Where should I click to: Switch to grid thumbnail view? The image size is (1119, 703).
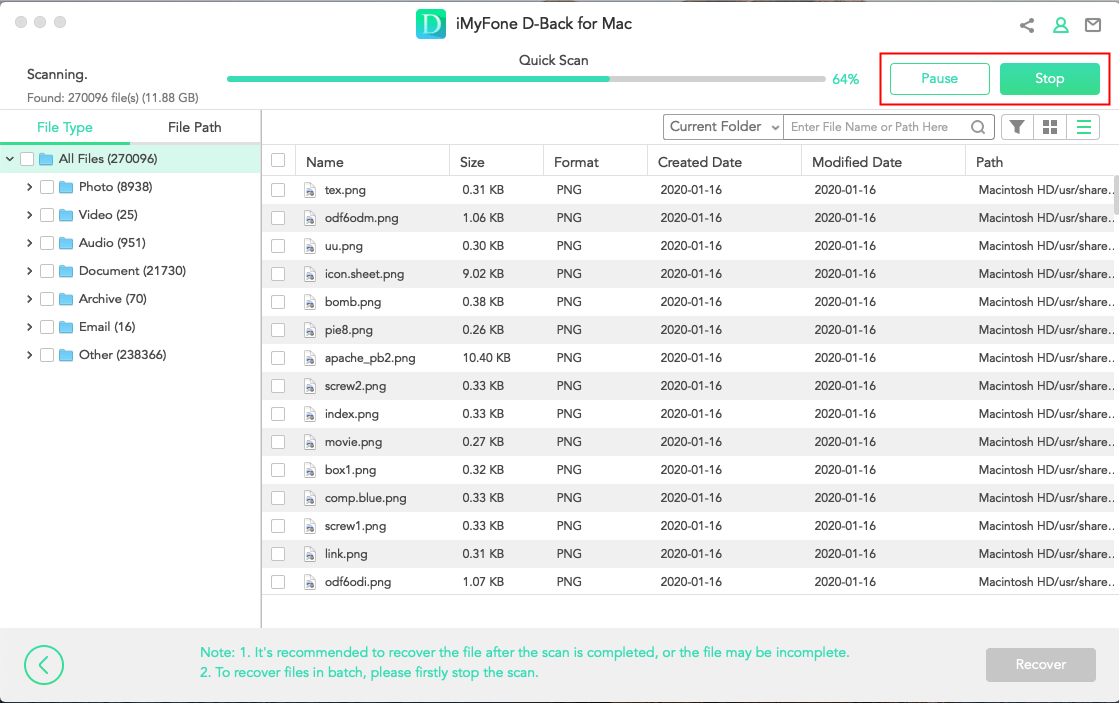click(x=1050, y=127)
